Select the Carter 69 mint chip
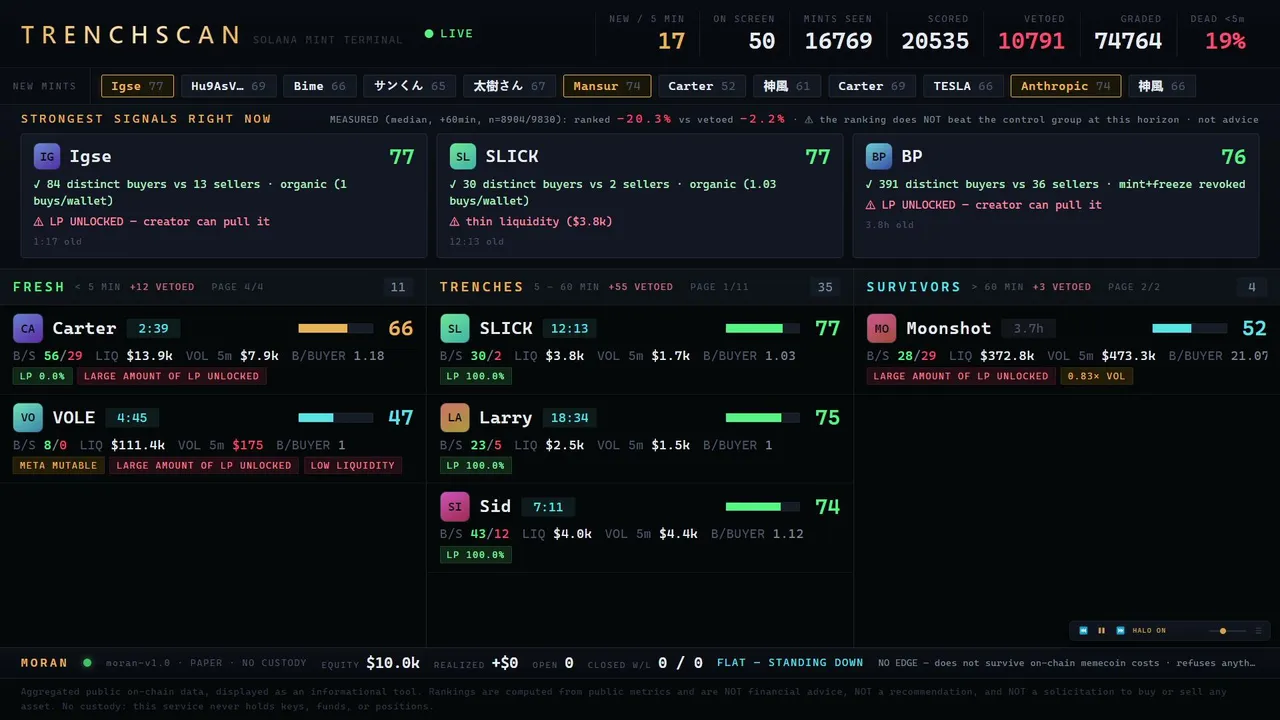This screenshot has width=1280, height=720. (x=872, y=86)
